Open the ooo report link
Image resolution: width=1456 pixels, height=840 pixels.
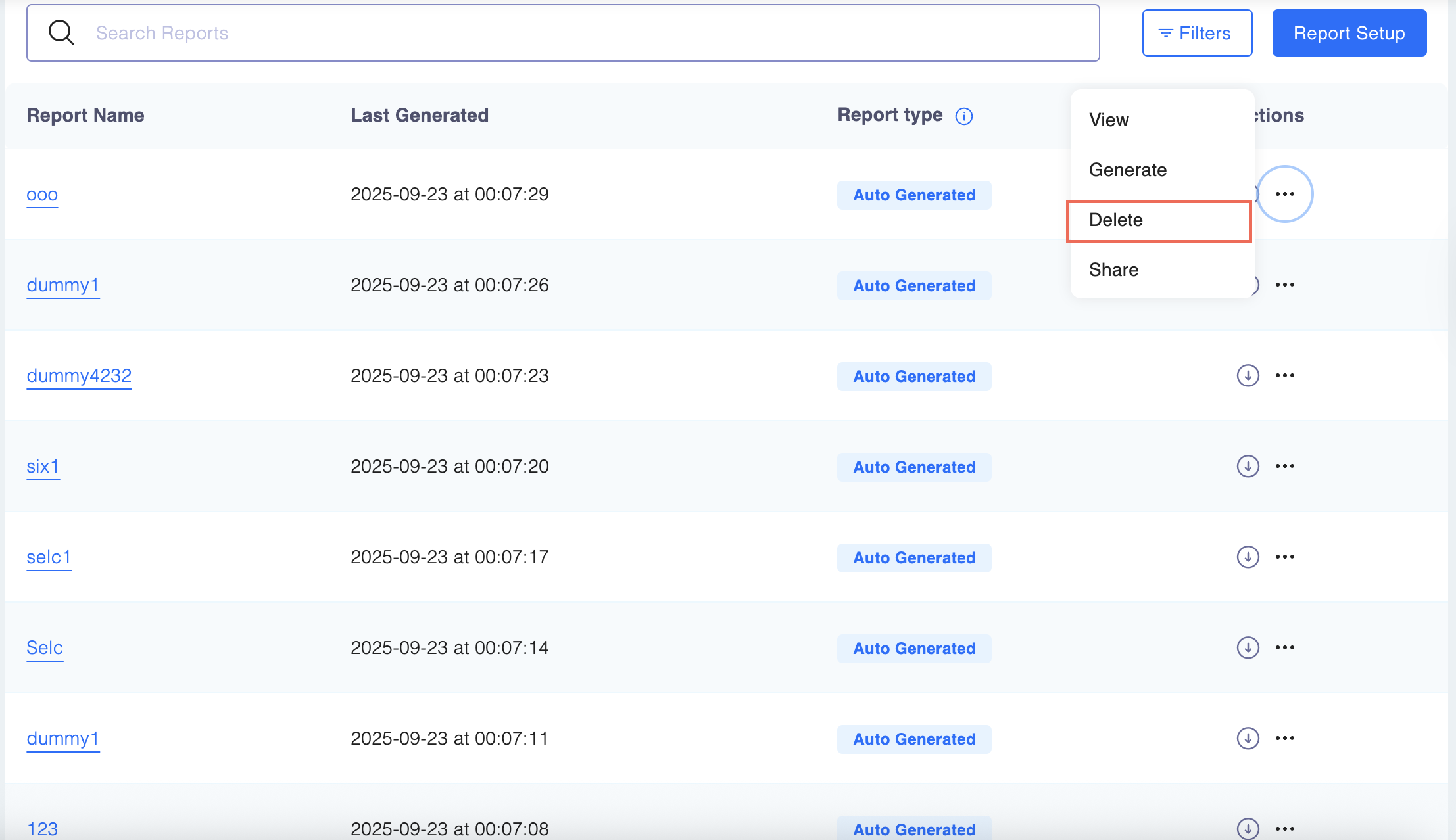pos(42,195)
